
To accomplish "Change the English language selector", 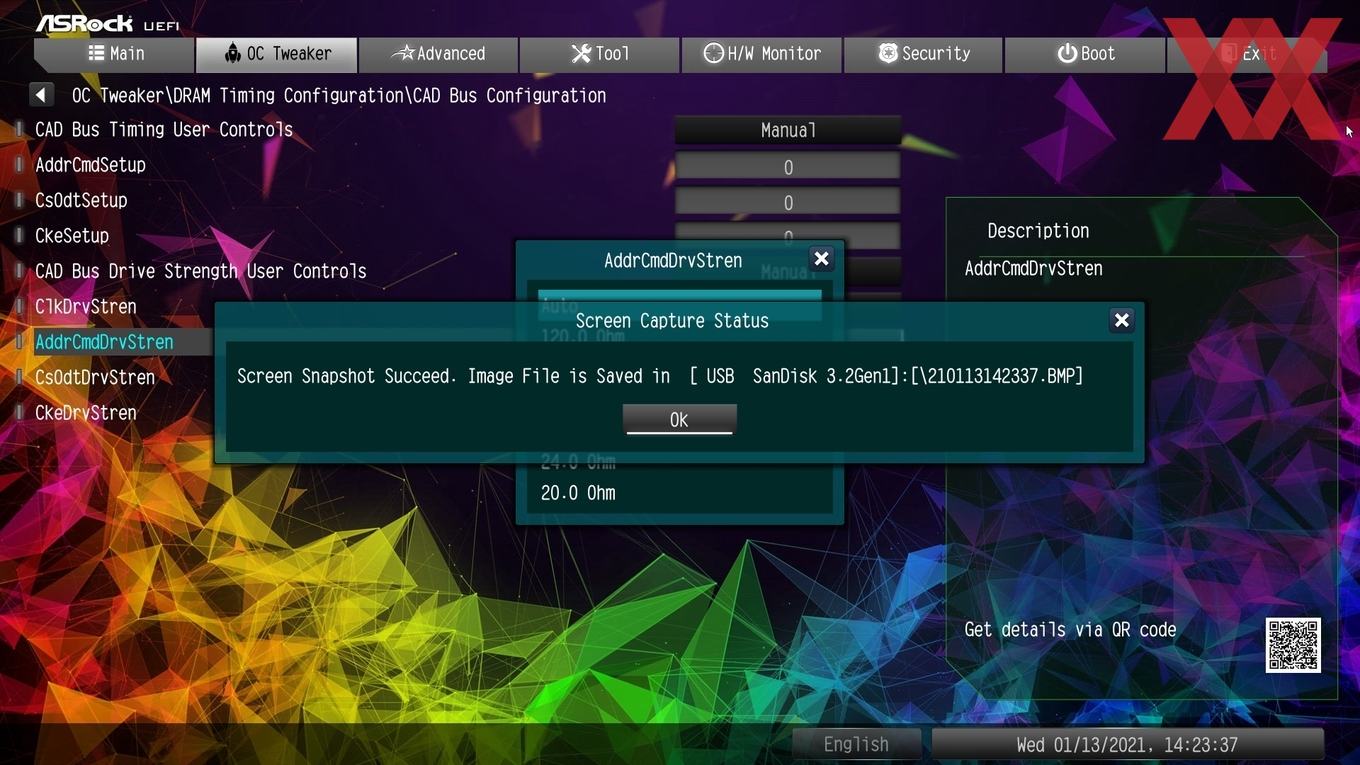I will click(x=856, y=744).
